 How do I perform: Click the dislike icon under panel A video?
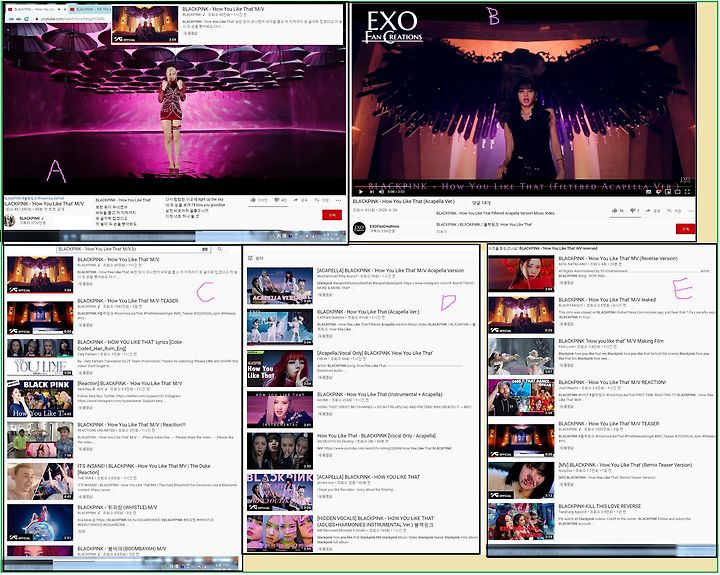click(277, 200)
